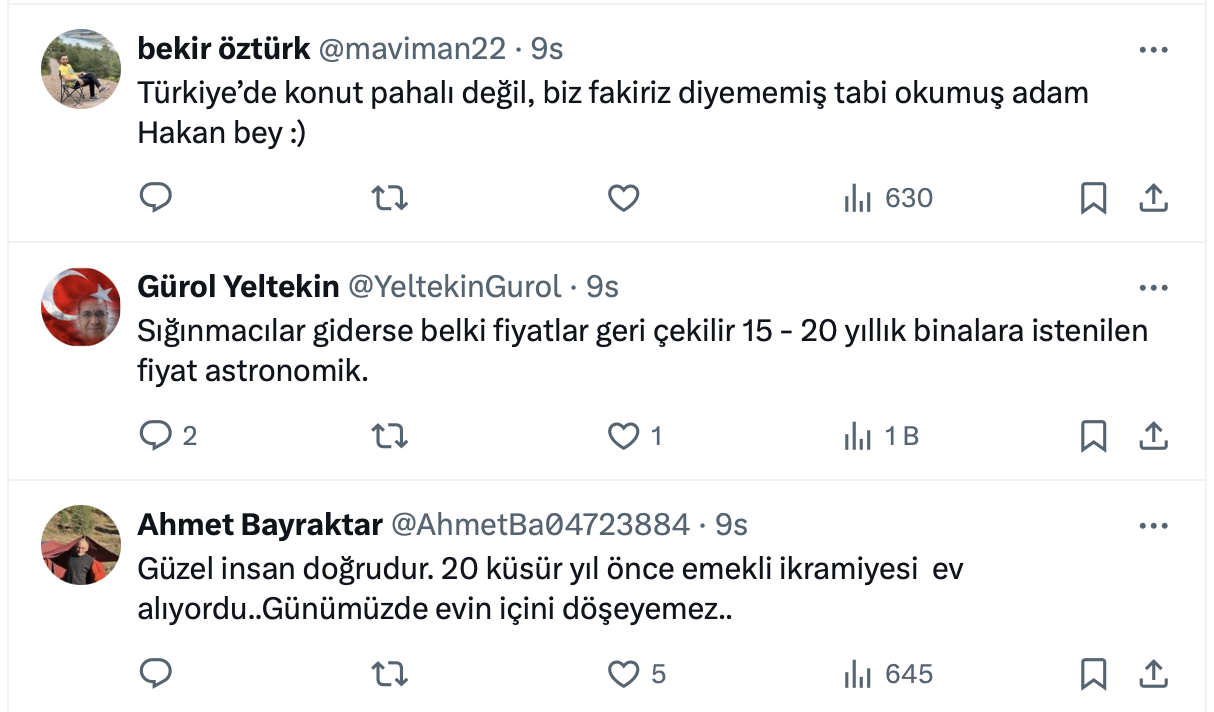Bookmark Ahmet Bayraktar's tweet
Image resolution: width=1214 pixels, height=712 pixels.
click(x=1093, y=674)
